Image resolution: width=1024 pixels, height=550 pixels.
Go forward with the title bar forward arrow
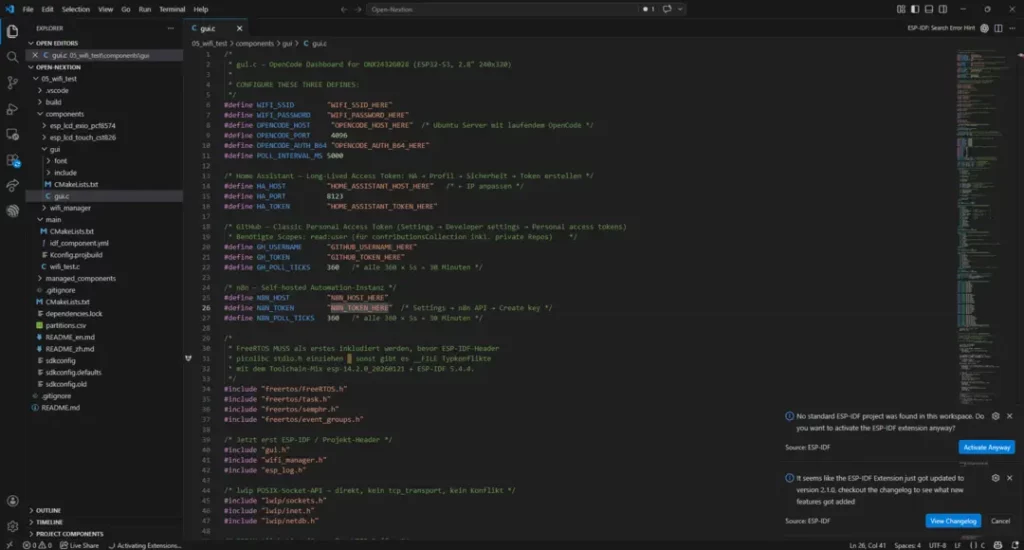click(358, 9)
